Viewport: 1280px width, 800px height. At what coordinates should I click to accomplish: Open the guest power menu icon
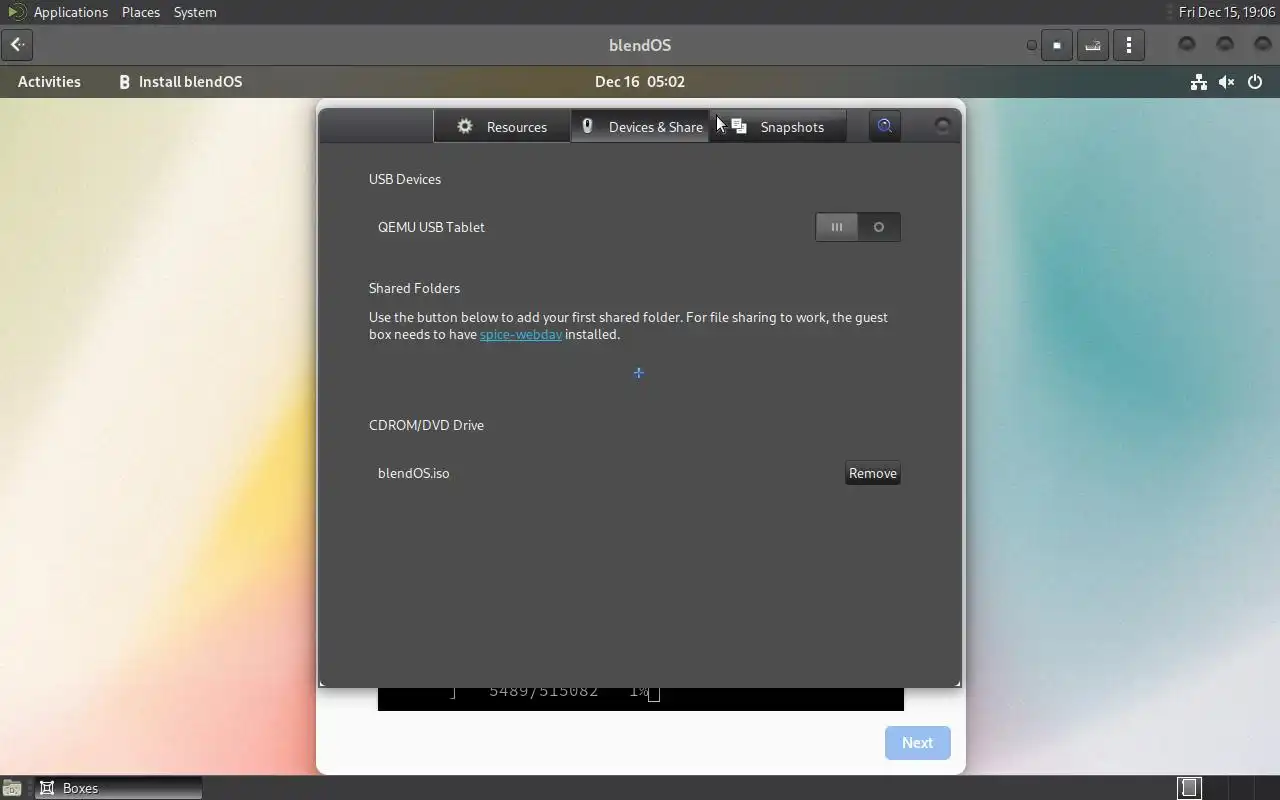click(x=1255, y=82)
